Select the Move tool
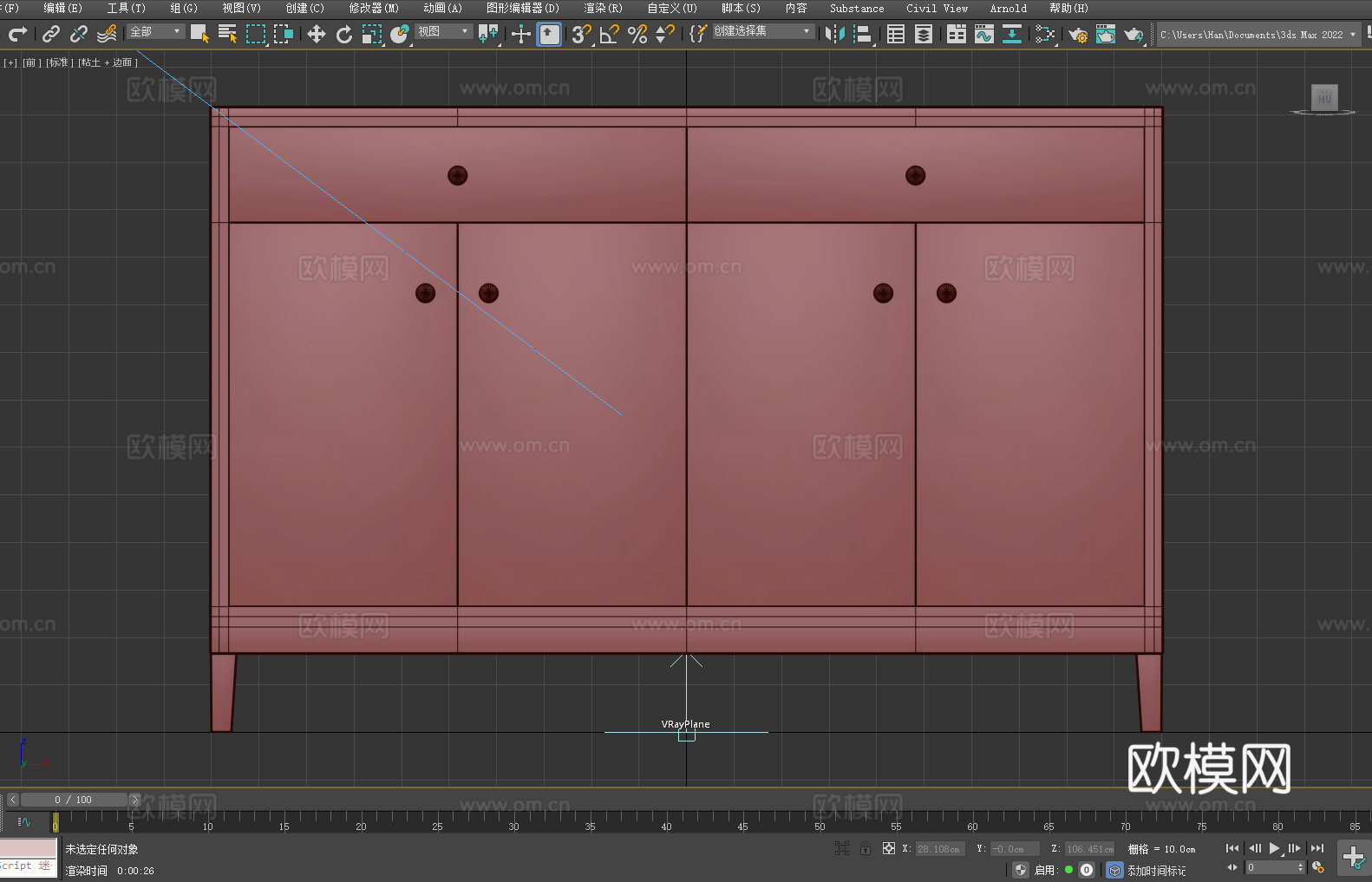 pos(317,34)
